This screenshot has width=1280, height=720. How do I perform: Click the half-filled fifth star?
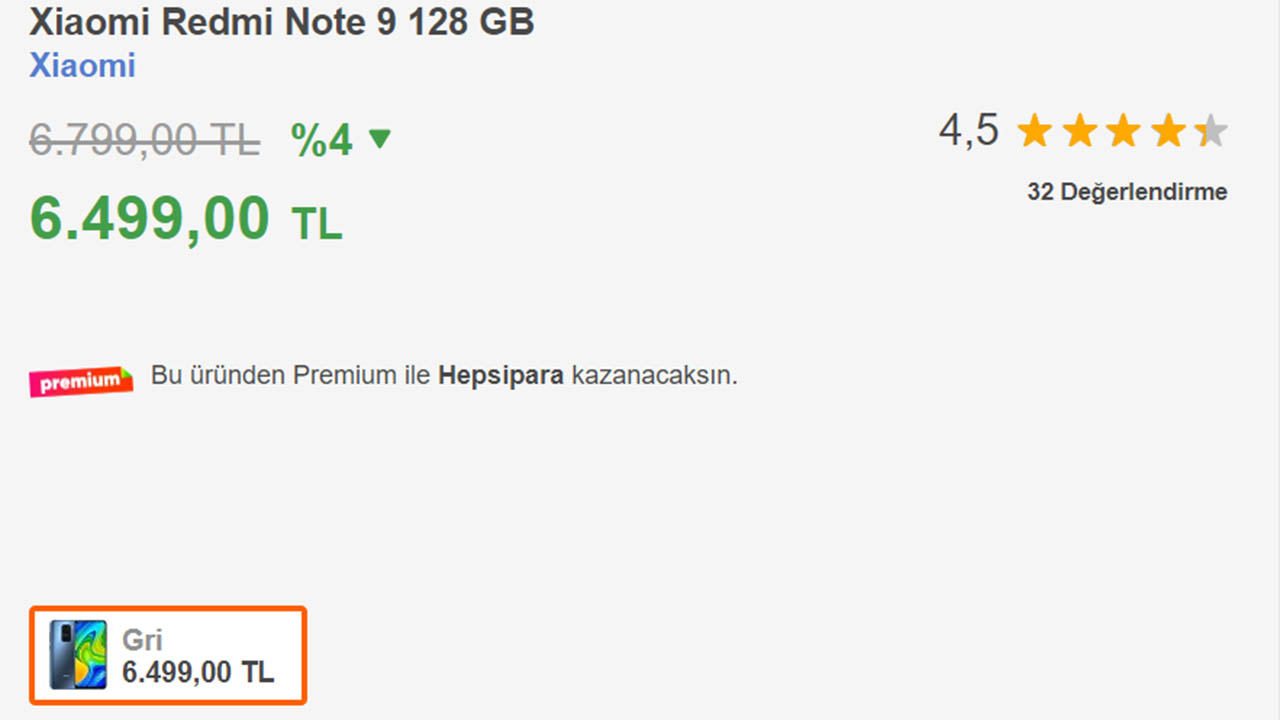click(x=1211, y=131)
